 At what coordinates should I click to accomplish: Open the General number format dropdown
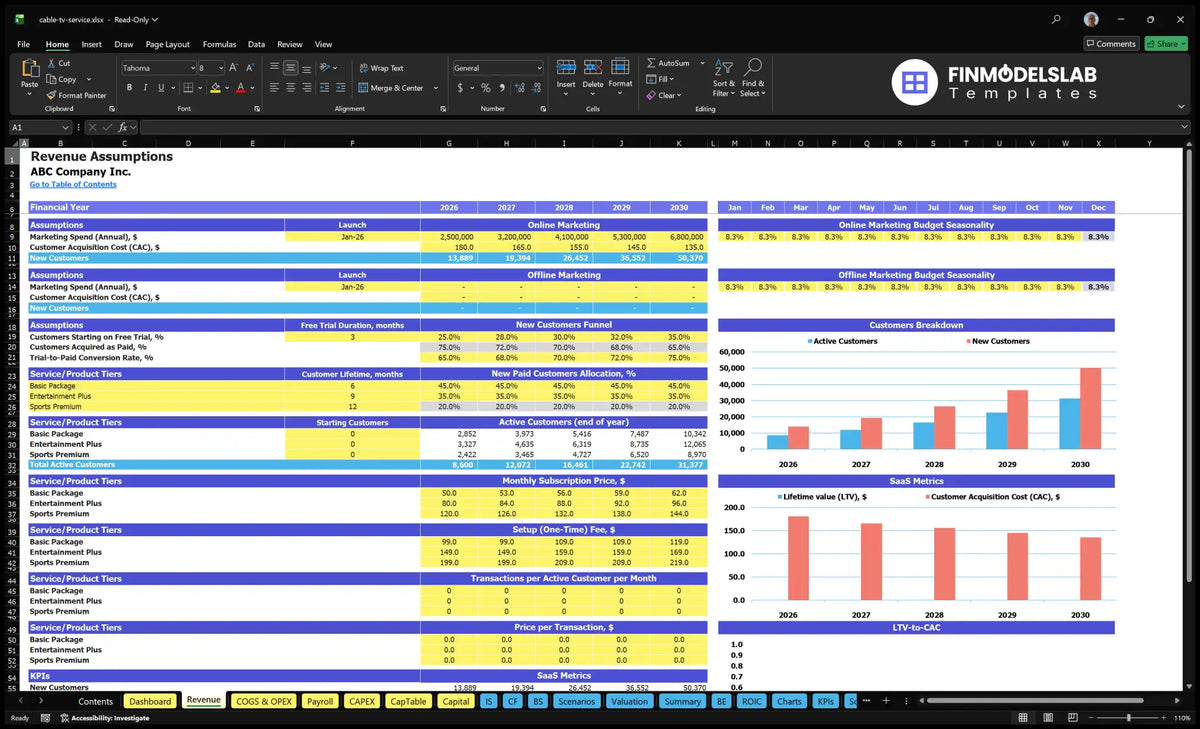[539, 68]
